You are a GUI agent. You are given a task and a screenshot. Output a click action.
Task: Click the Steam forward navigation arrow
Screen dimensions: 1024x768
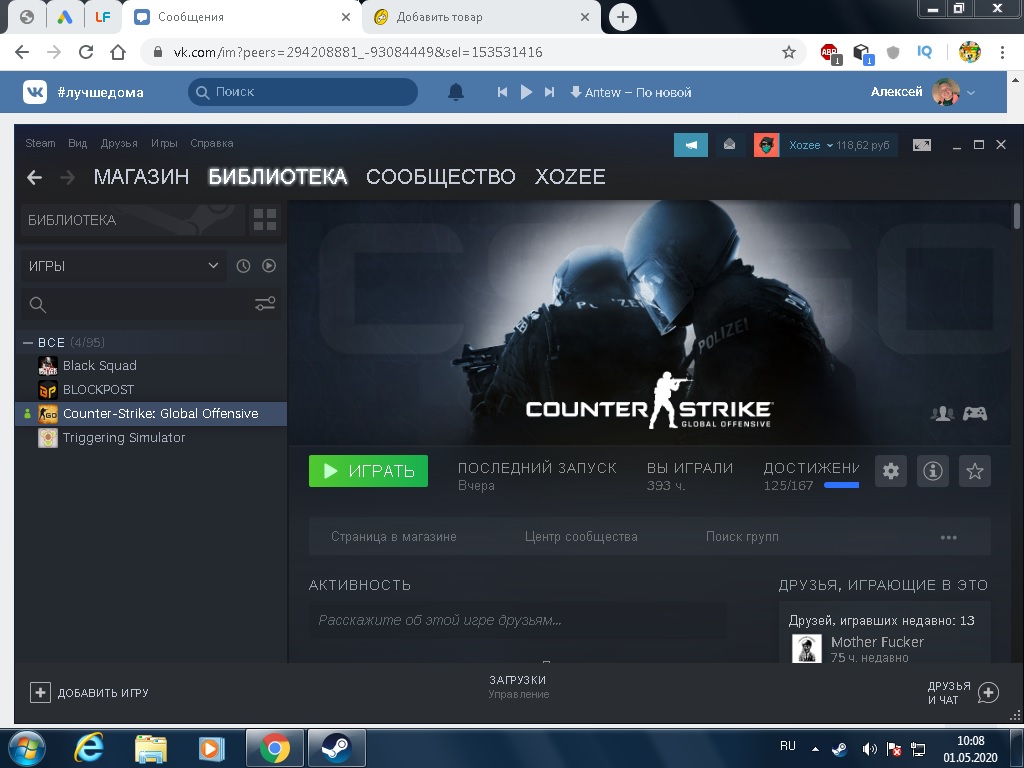tap(67, 177)
